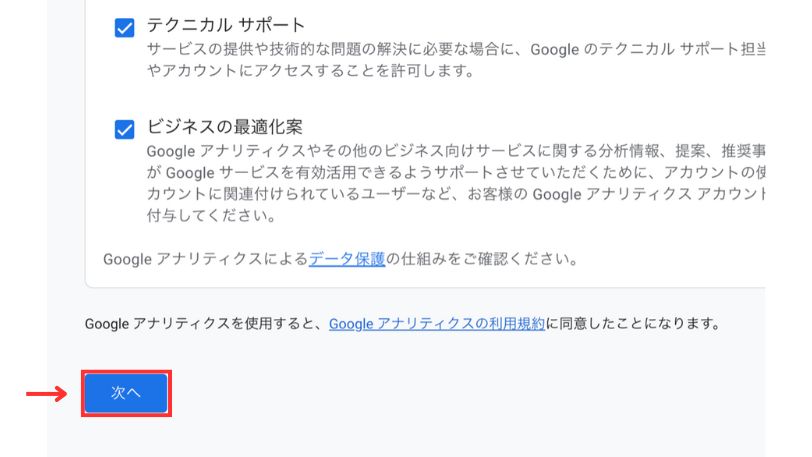Uncheck the テクニカル サポート checkbox
This screenshot has width=812, height=457.
pos(125,27)
